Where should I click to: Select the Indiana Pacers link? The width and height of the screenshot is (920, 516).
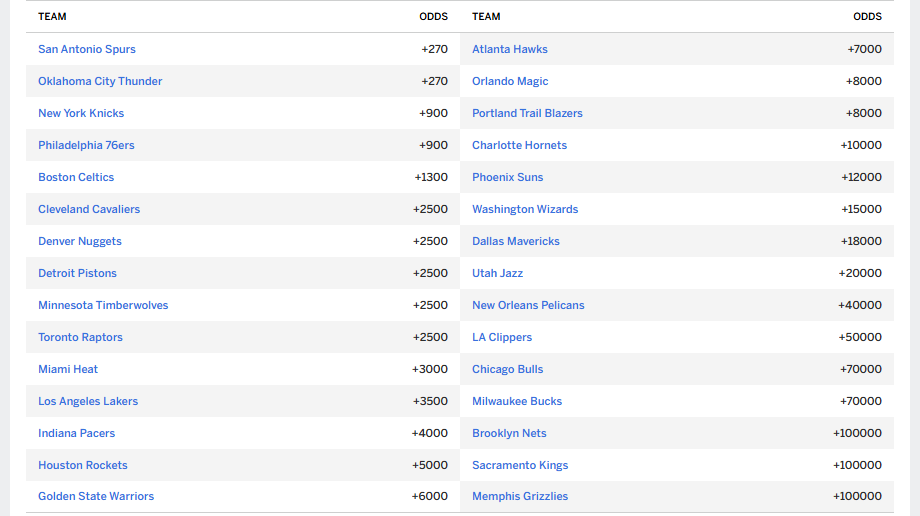[x=77, y=433]
